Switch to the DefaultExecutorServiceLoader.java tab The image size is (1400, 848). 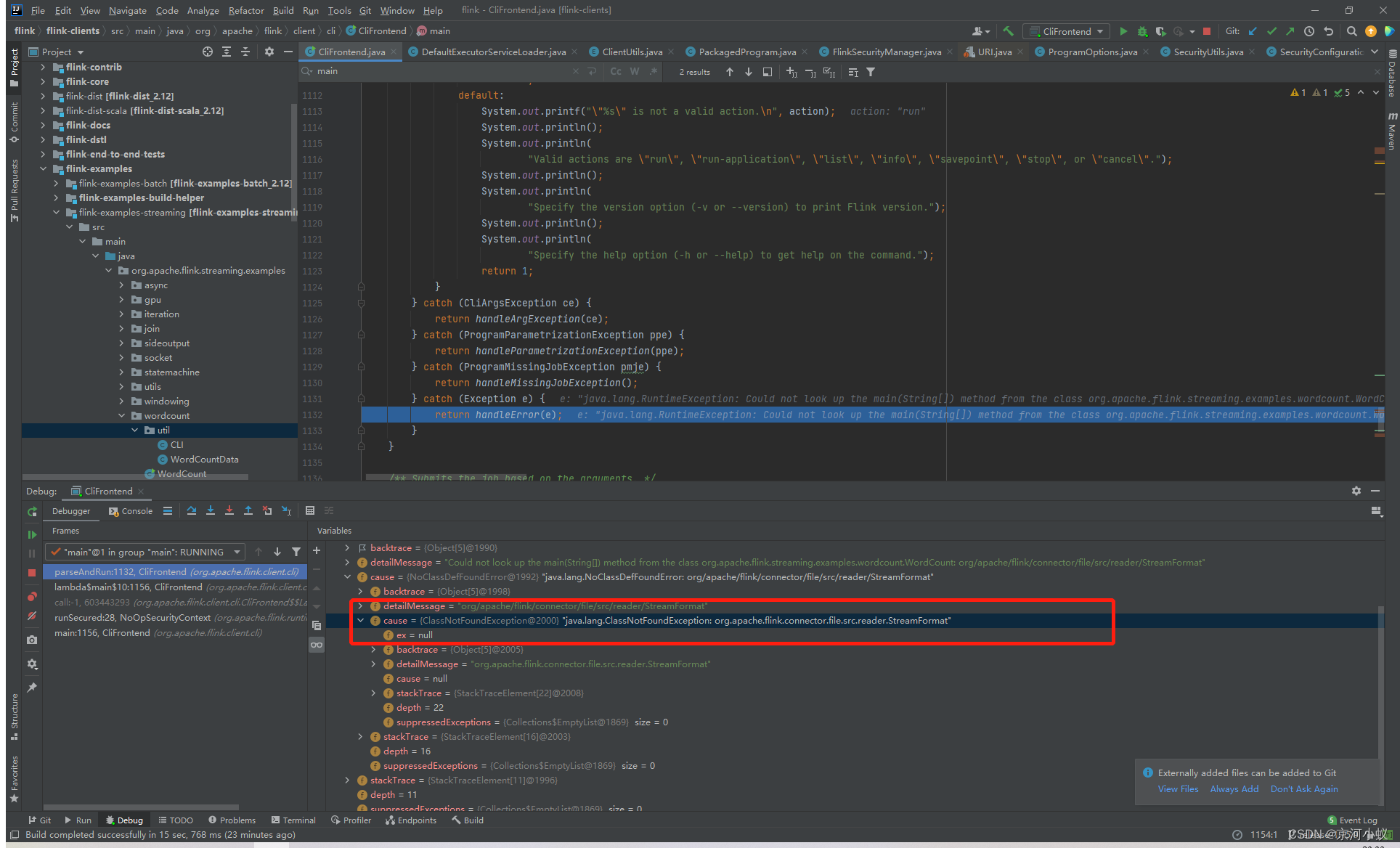tap(493, 52)
